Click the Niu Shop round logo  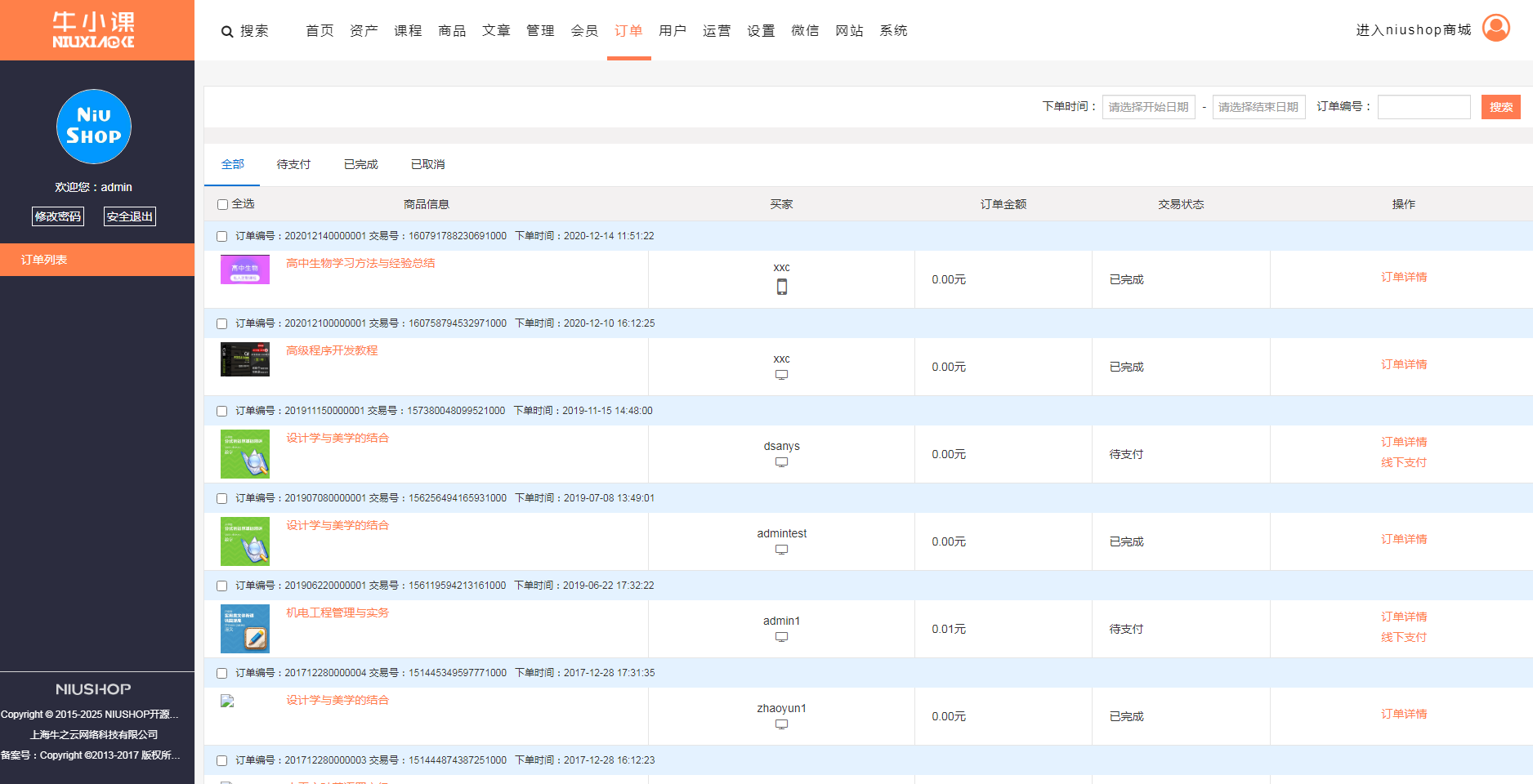pos(94,127)
